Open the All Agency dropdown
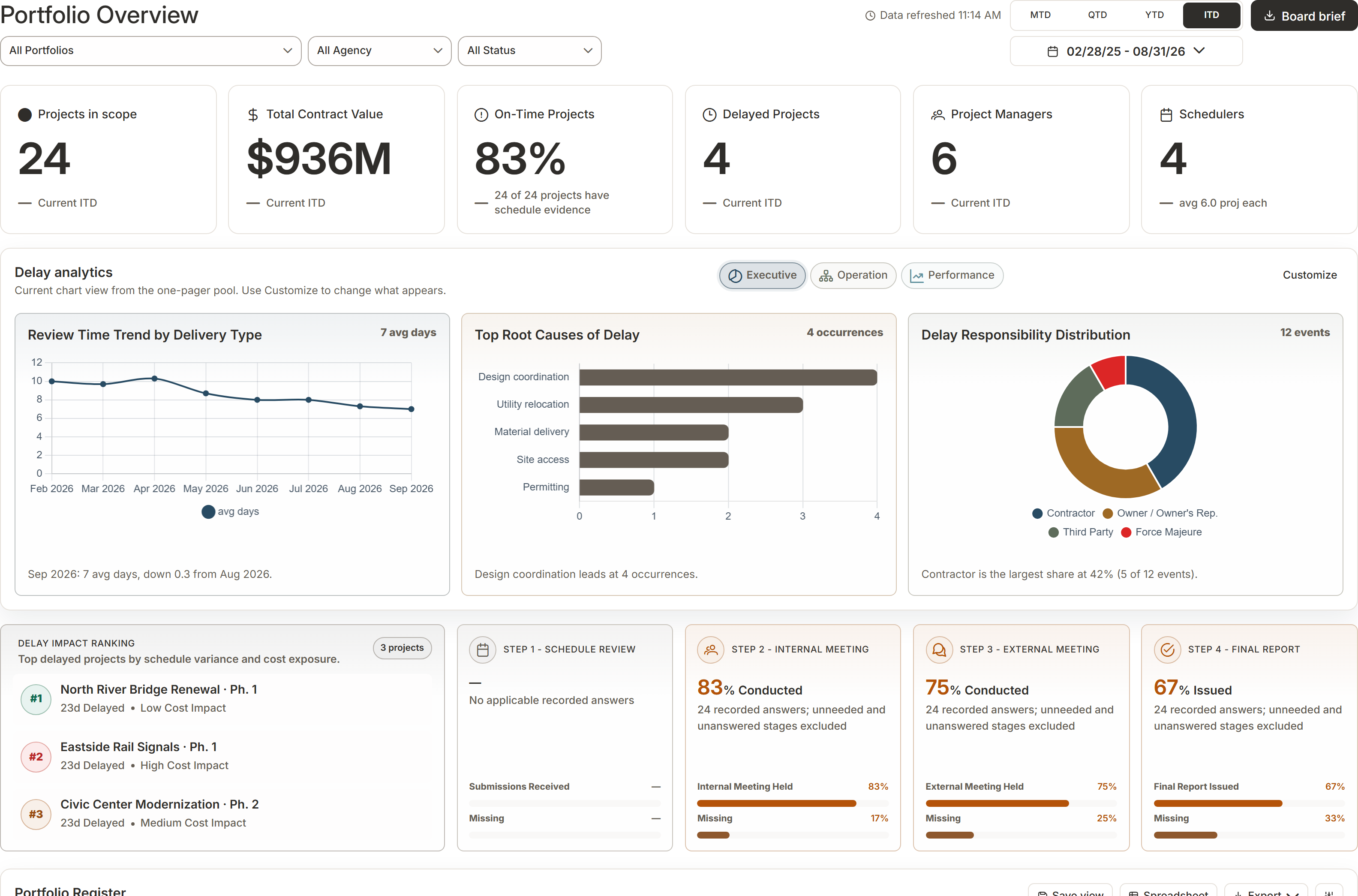Viewport: 1358px width, 896px height. 379,51
